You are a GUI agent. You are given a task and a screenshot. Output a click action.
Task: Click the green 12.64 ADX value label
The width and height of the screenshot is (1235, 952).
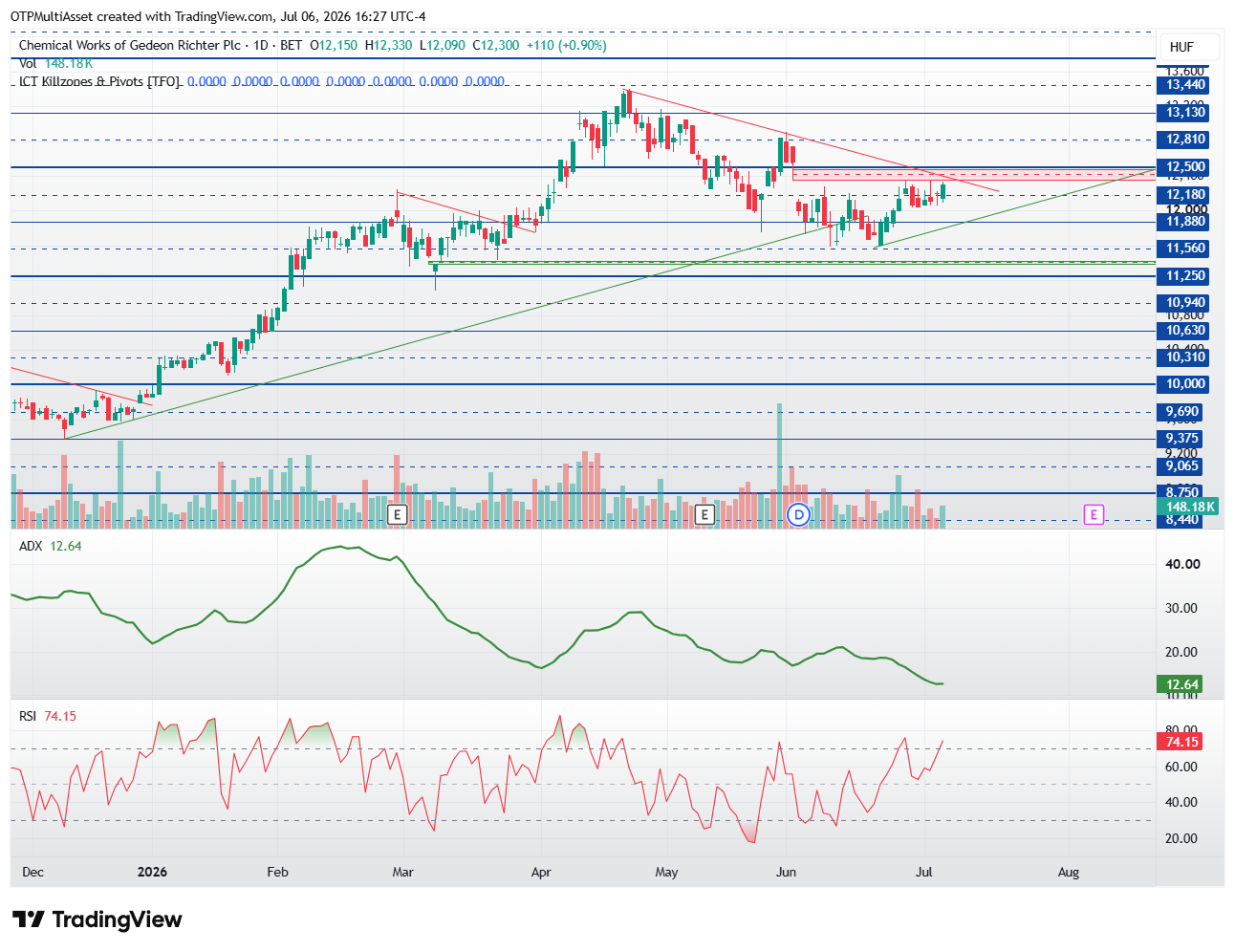(1181, 684)
